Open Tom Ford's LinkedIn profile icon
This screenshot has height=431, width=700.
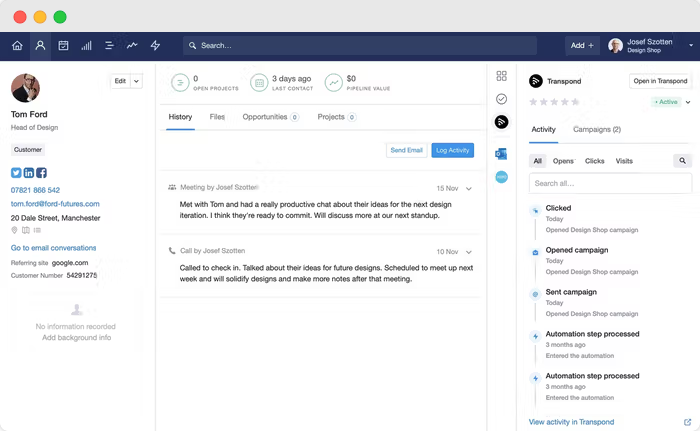(x=29, y=173)
